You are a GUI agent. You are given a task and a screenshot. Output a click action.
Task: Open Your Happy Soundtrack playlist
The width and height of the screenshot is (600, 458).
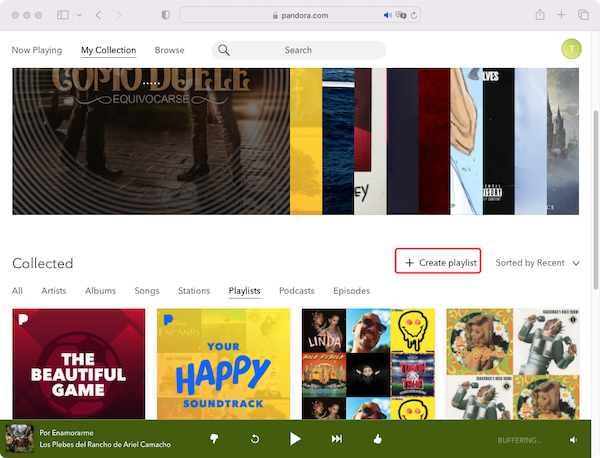223,364
